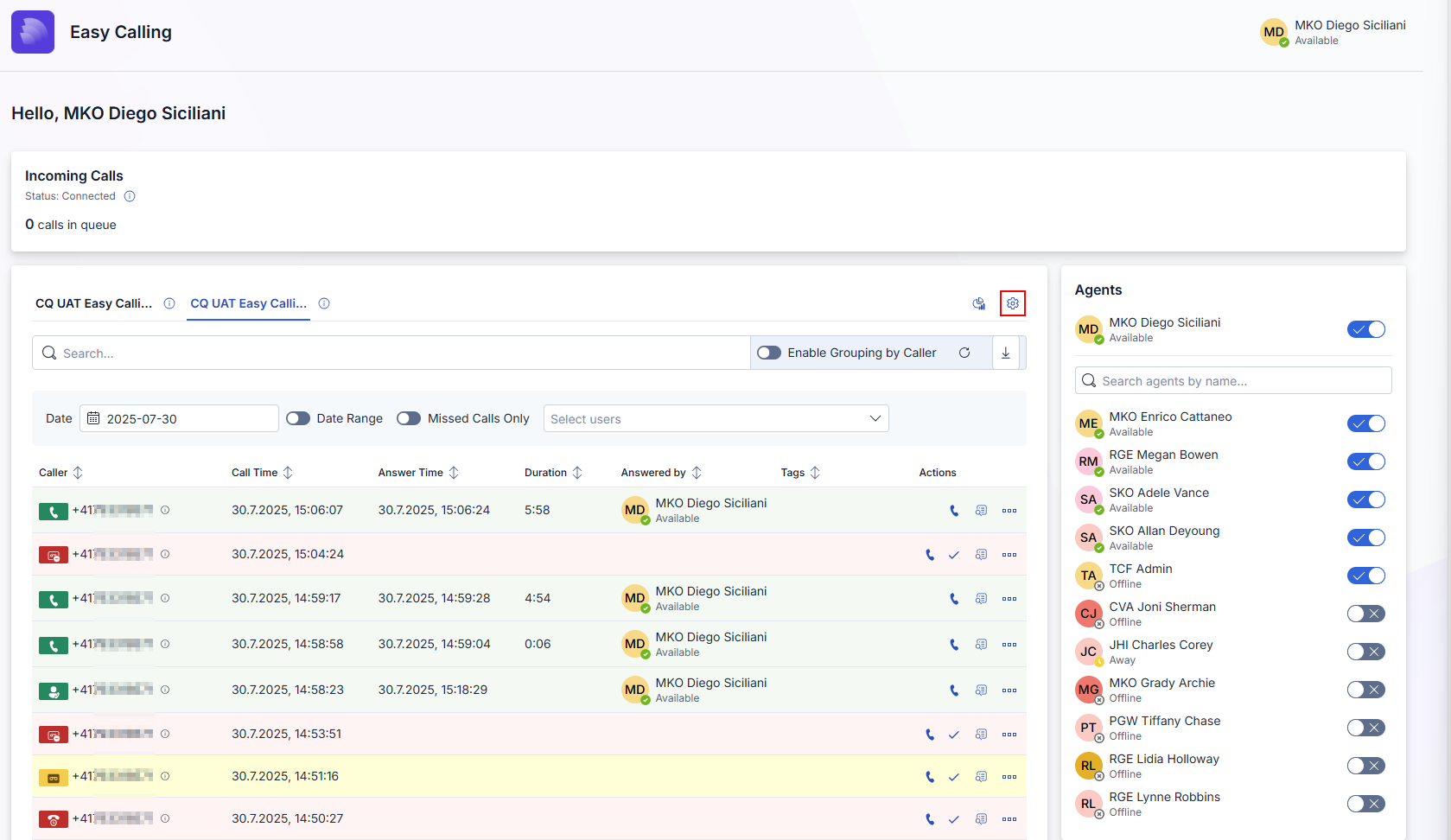Download the call list via arrow icon
The height and width of the screenshot is (840, 1451).
1005,353
